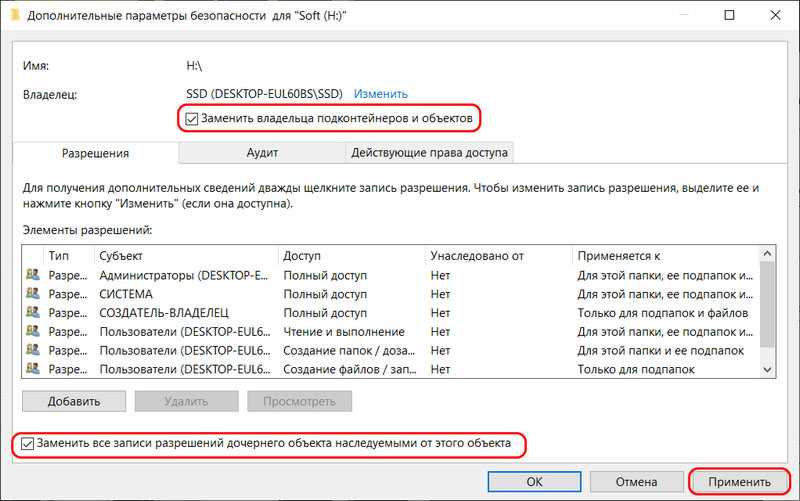Click the icon next to СОЗДАТЕЛЬ-ВЛАДЕЛЕЦ entry
Screen dimensions: 800x501
[x=33, y=313]
